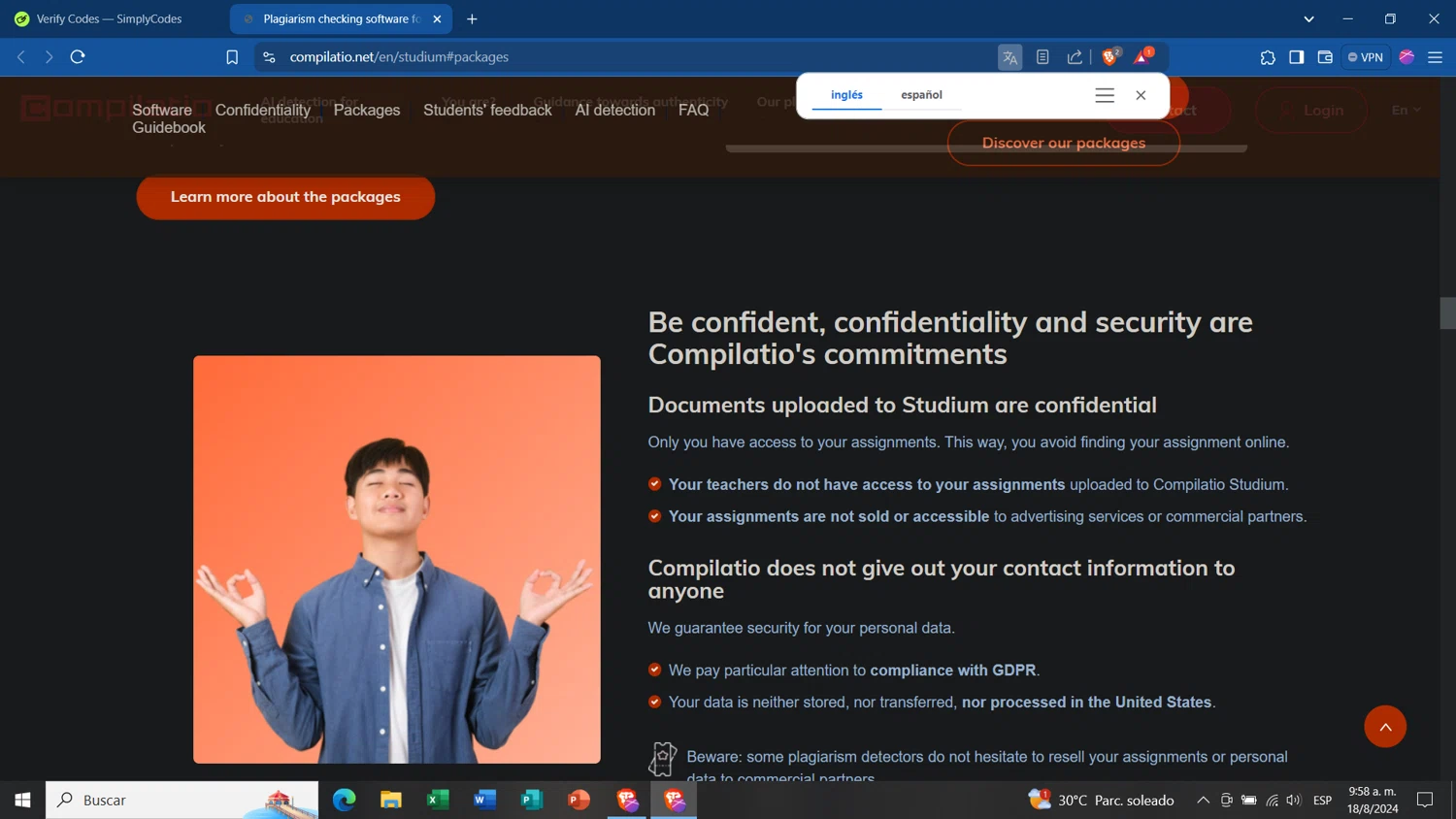Open site settings icon in address bar

(x=269, y=57)
